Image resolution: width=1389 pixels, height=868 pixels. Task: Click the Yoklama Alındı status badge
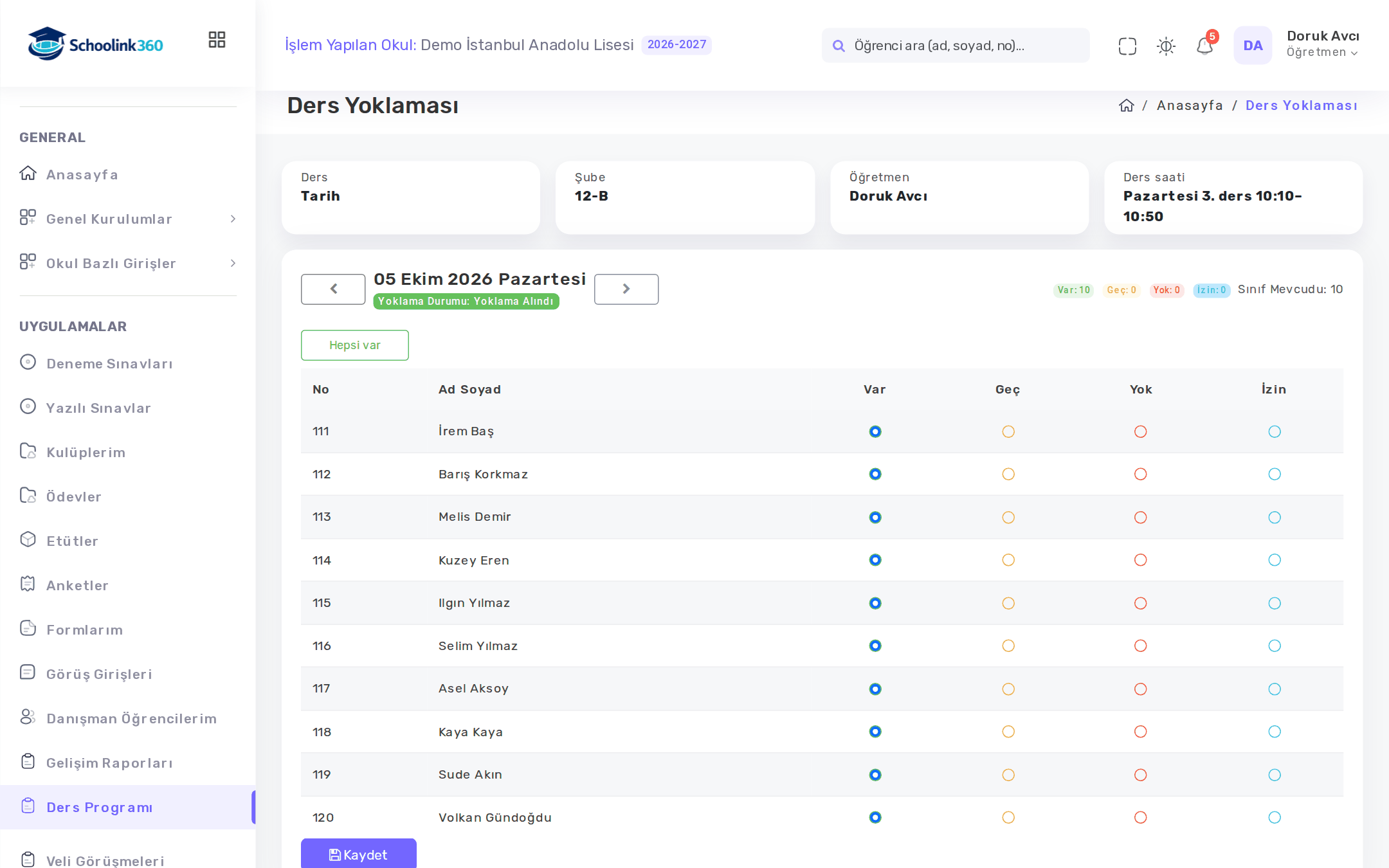pyautogui.click(x=466, y=301)
